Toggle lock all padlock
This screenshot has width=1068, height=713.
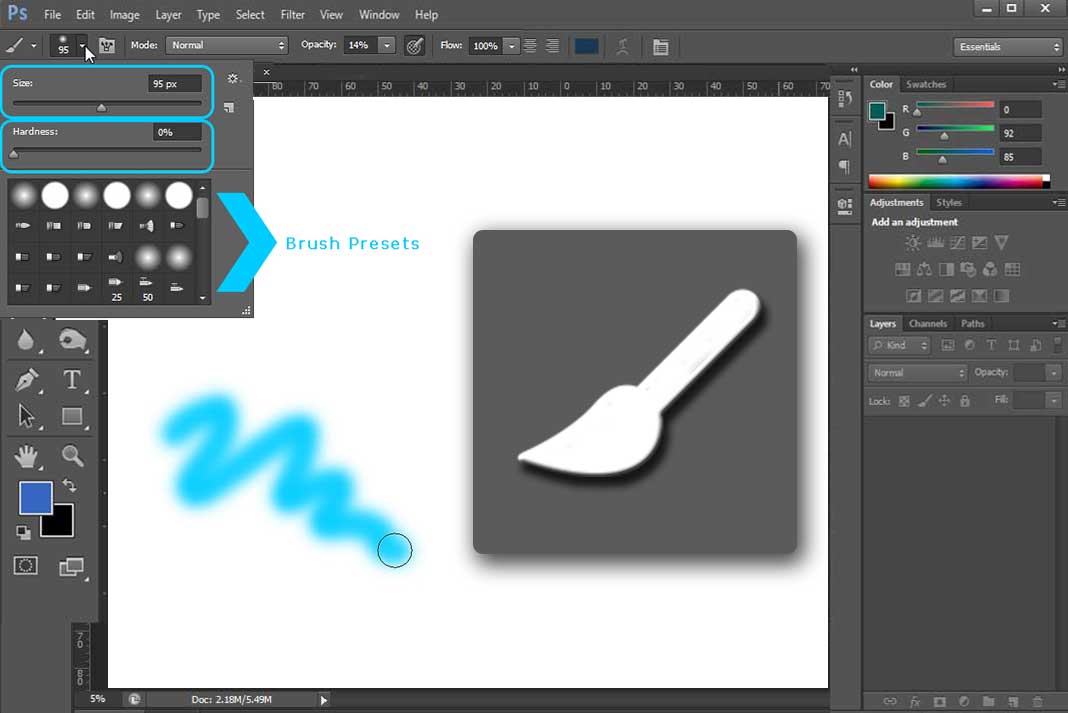pos(964,401)
